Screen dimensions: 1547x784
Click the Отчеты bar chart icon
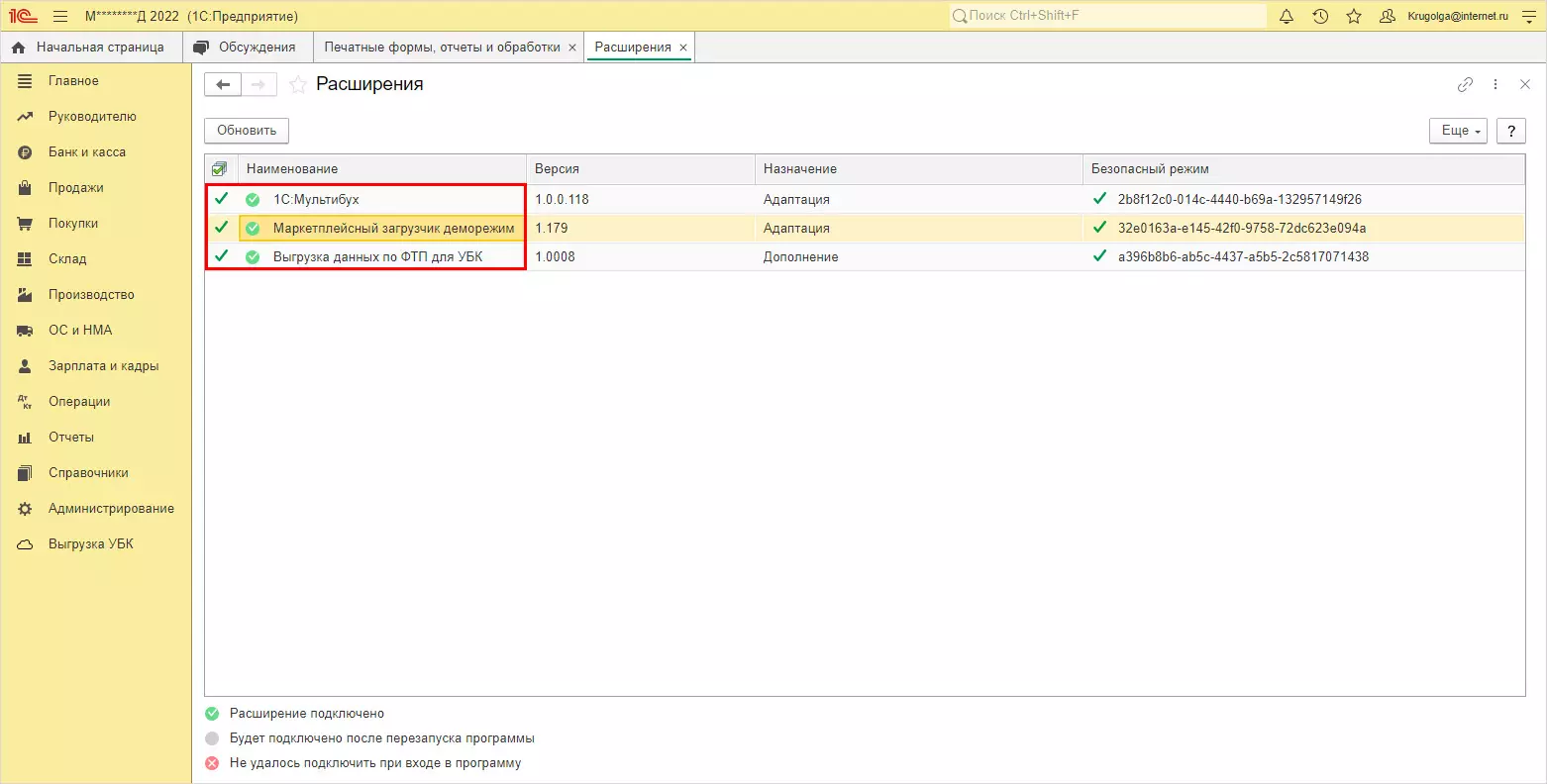point(26,438)
